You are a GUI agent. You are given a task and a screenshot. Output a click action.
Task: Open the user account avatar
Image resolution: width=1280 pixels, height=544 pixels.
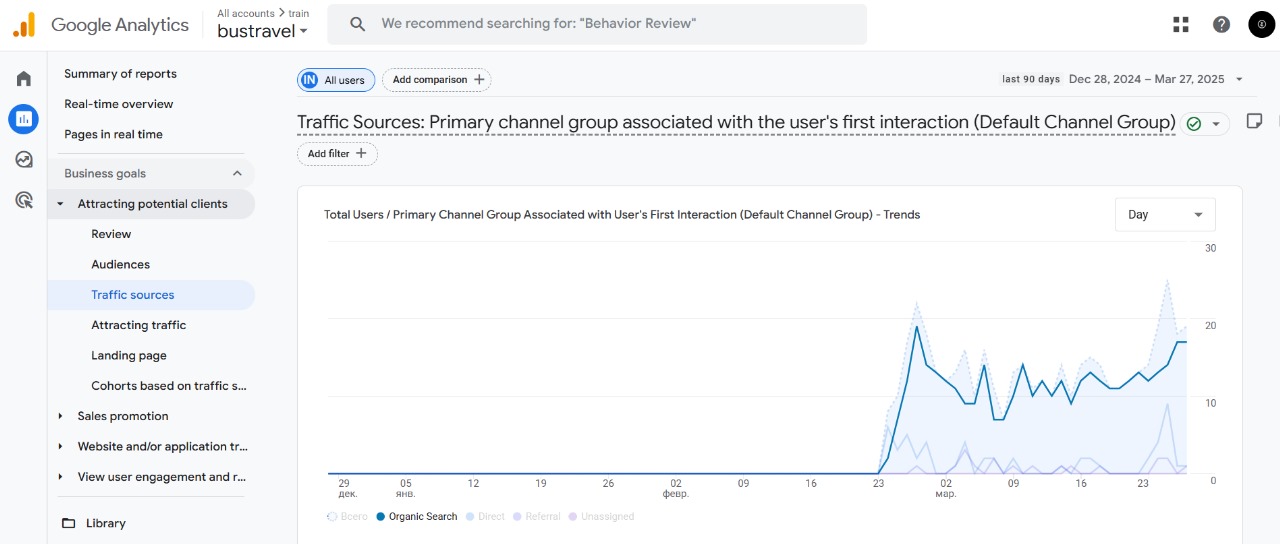1261,25
